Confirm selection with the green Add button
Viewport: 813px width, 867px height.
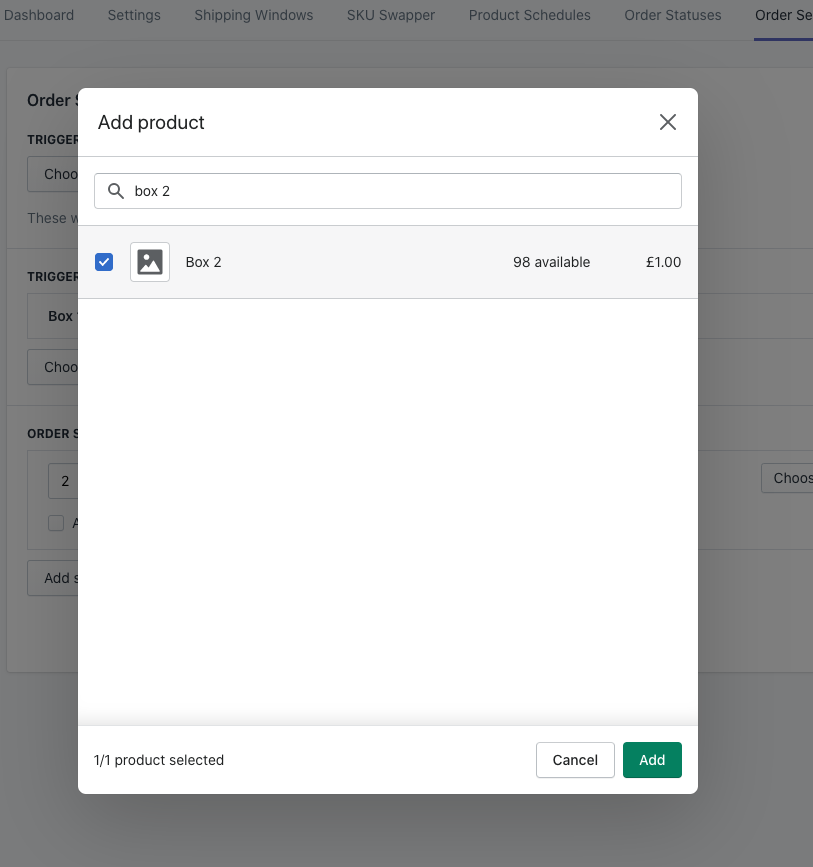(x=652, y=760)
